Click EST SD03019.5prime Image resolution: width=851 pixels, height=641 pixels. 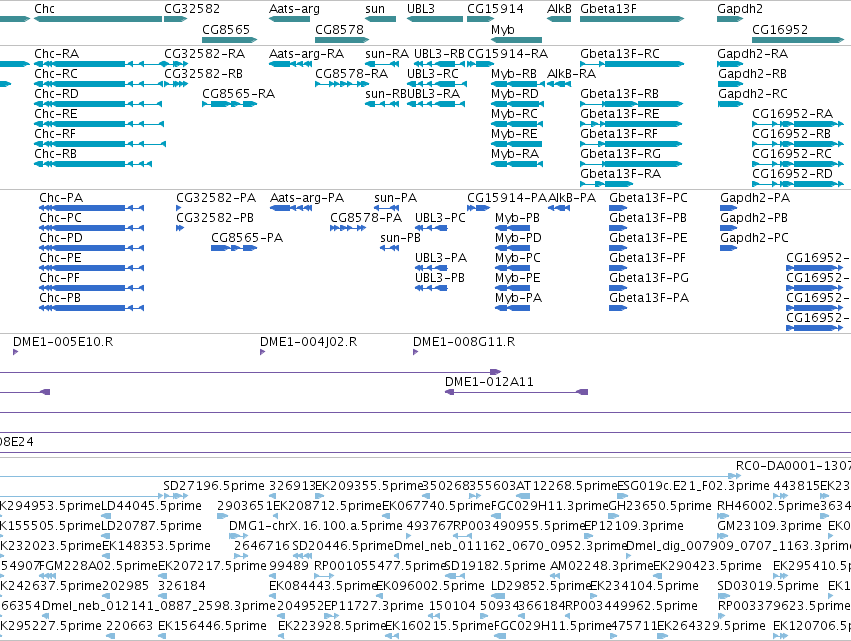[x=721, y=596]
